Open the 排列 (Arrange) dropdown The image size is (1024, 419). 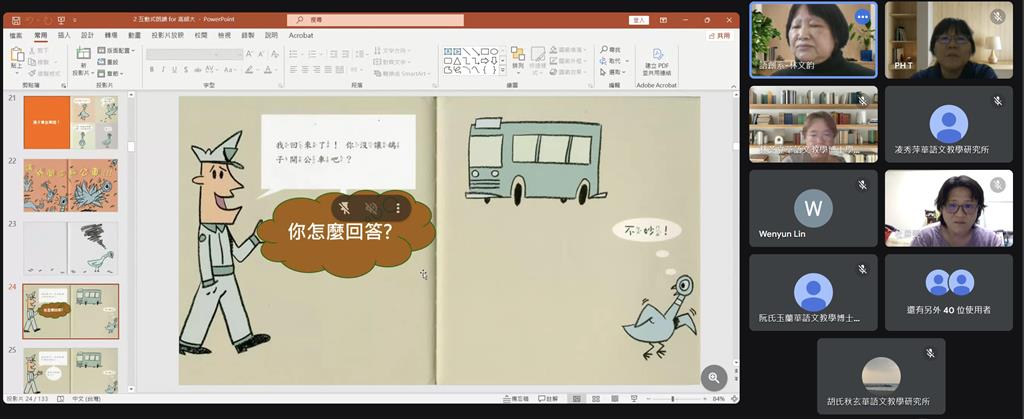pos(518,58)
